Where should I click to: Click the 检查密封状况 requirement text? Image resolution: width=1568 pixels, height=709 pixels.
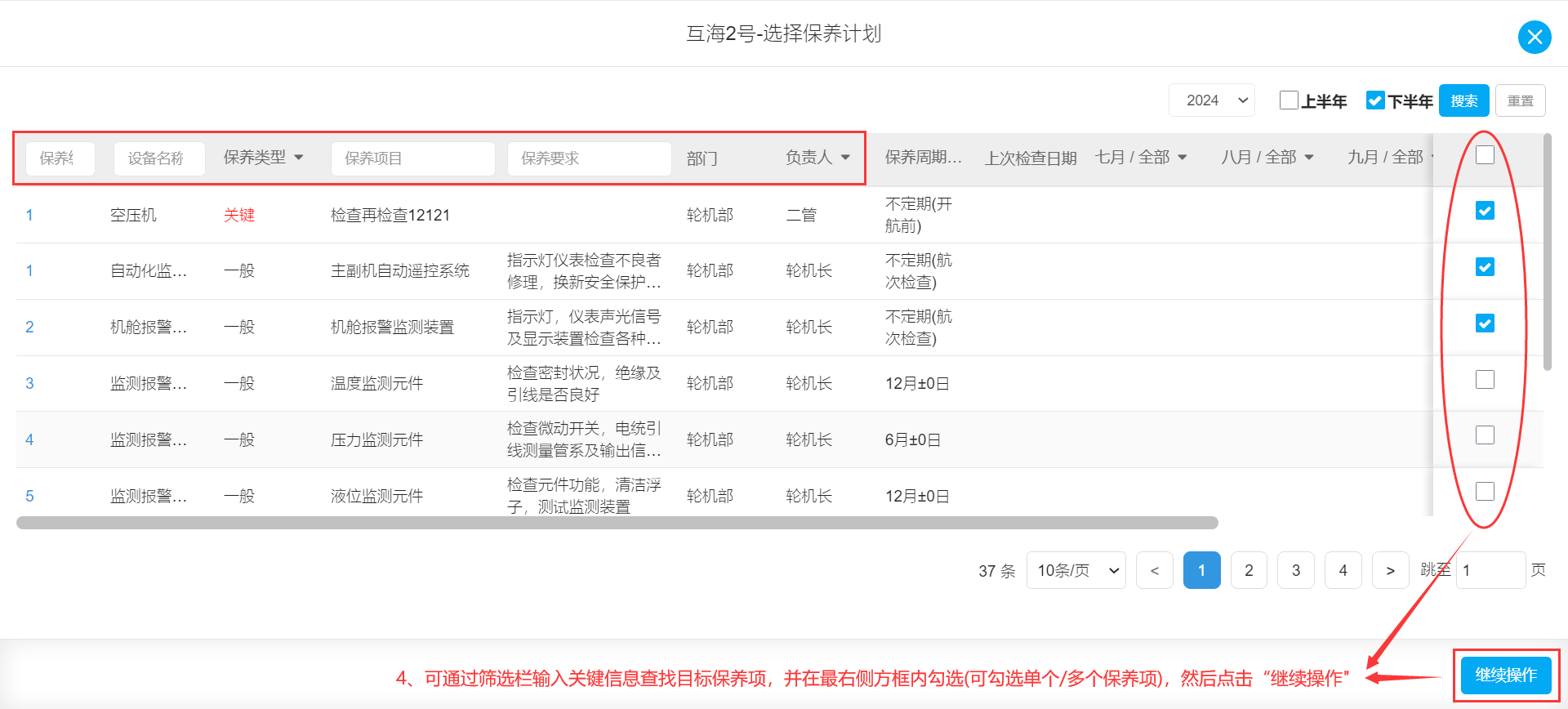(584, 383)
